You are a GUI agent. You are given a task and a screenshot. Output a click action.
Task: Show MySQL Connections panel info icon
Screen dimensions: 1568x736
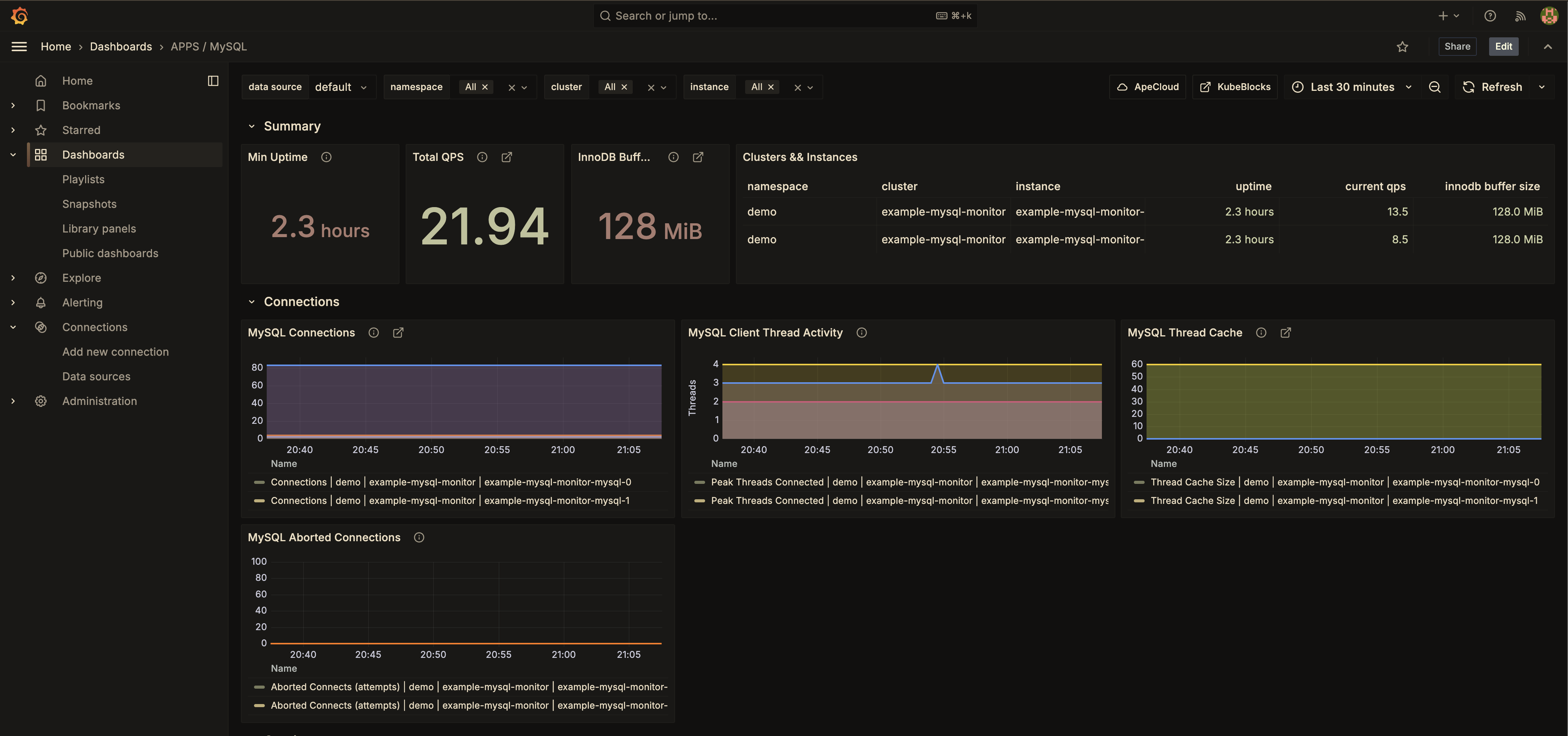[374, 332]
